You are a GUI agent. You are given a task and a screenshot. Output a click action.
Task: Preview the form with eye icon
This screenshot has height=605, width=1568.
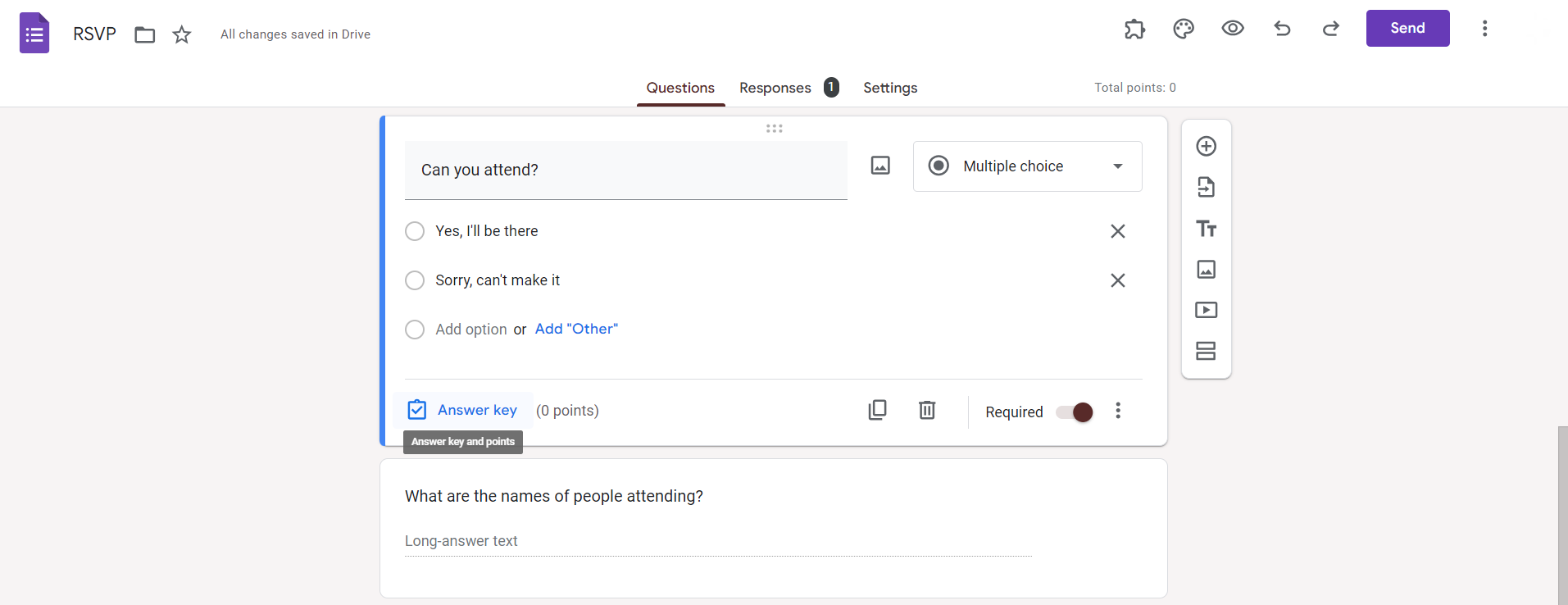coord(1233,29)
